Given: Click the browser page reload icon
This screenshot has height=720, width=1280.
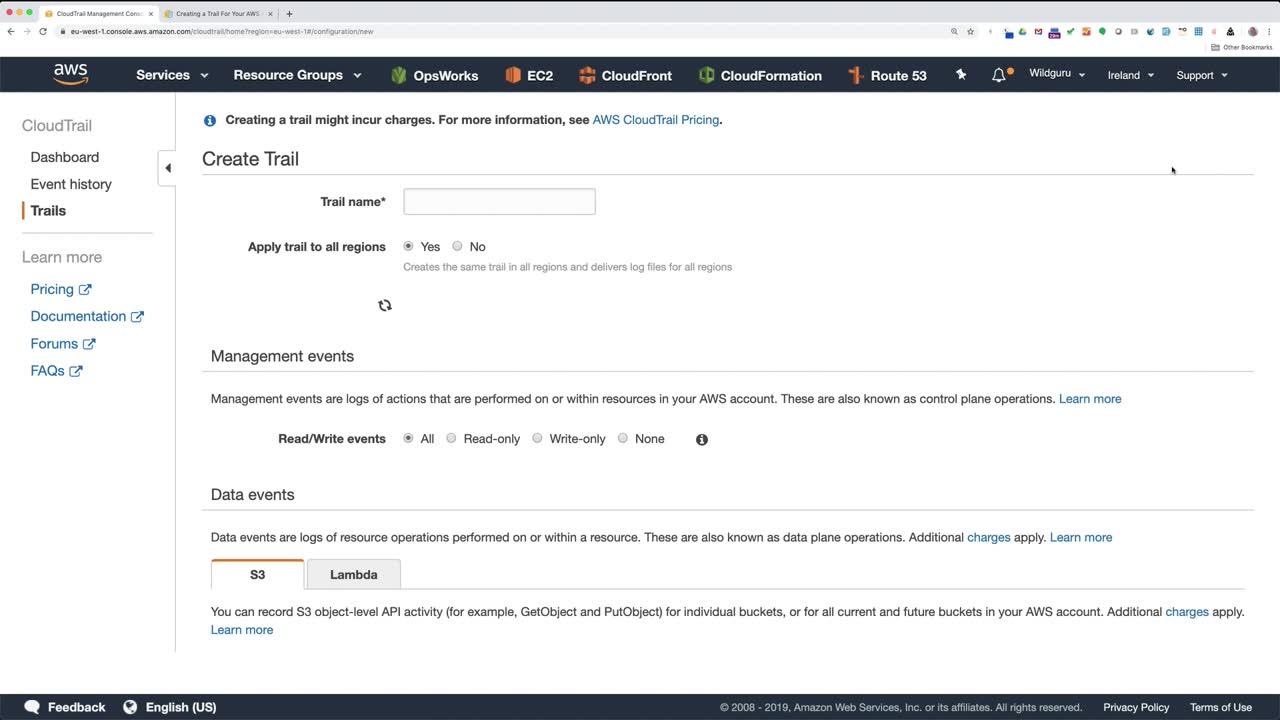Looking at the screenshot, I should tap(43, 31).
